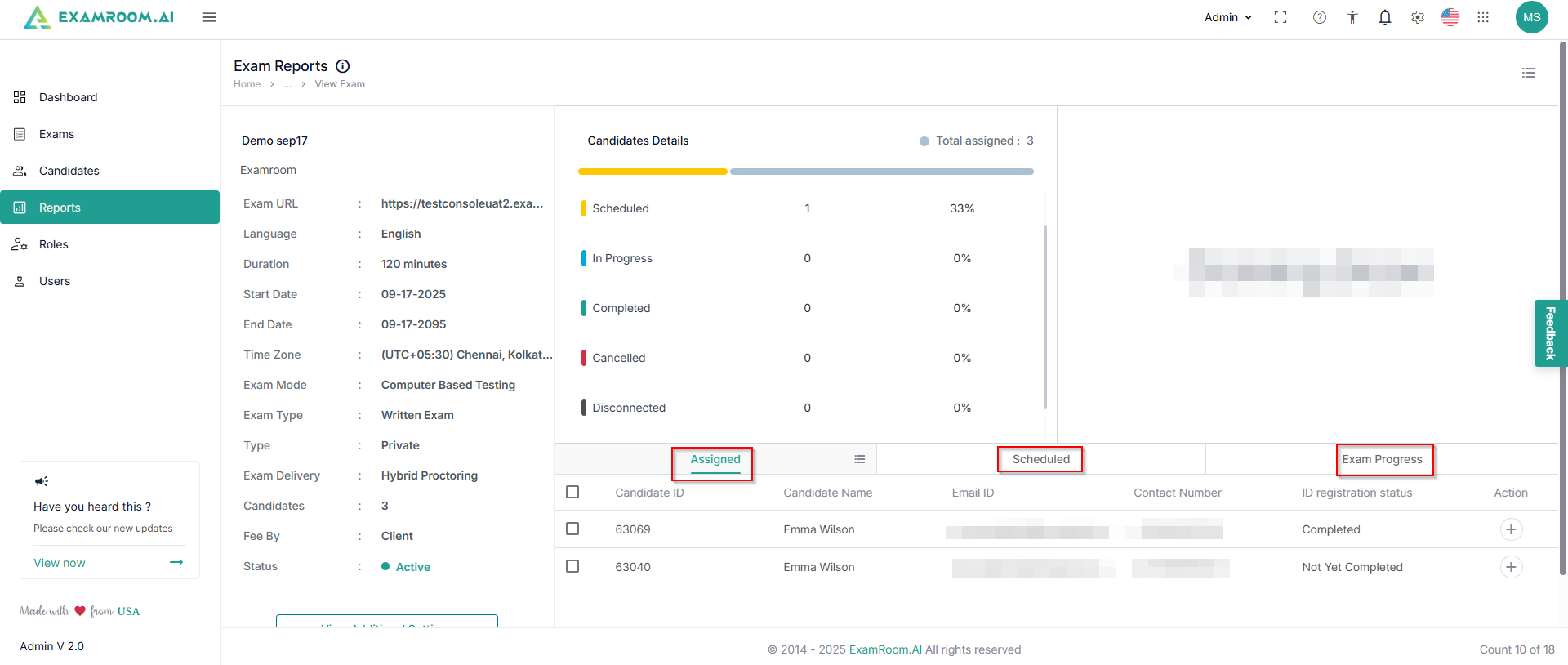Open the notifications bell
The height and width of the screenshot is (665, 1568).
tap(1385, 17)
